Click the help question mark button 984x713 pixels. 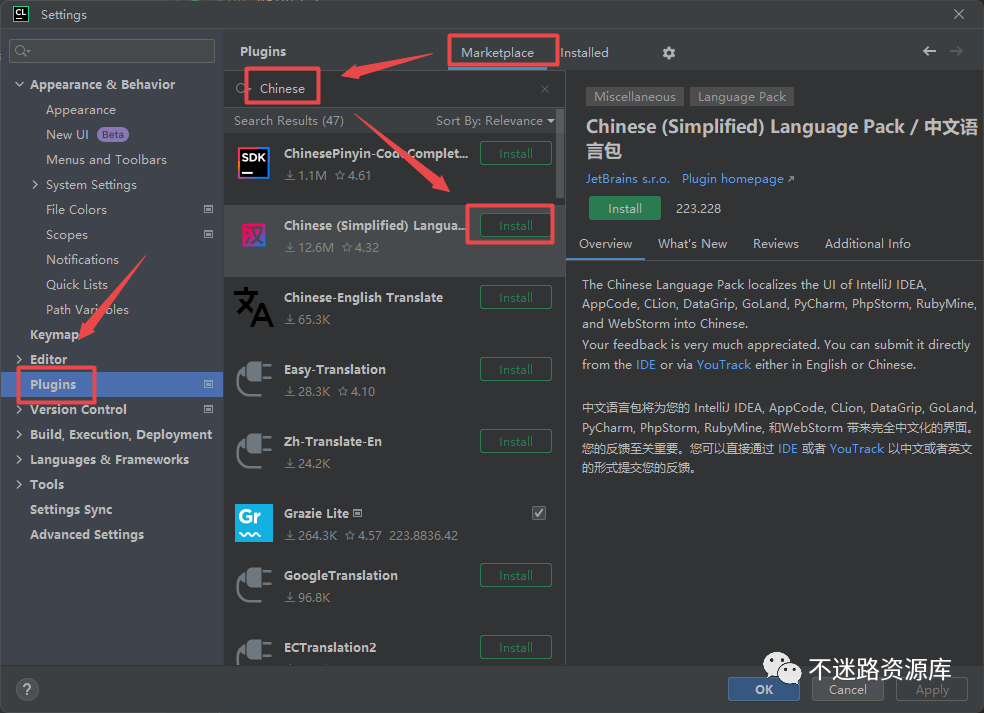(27, 690)
